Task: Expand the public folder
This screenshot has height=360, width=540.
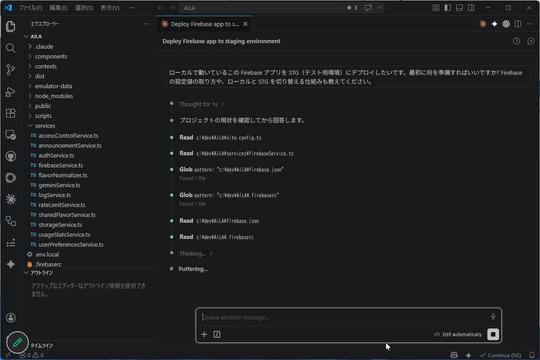Action: pyautogui.click(x=42, y=106)
